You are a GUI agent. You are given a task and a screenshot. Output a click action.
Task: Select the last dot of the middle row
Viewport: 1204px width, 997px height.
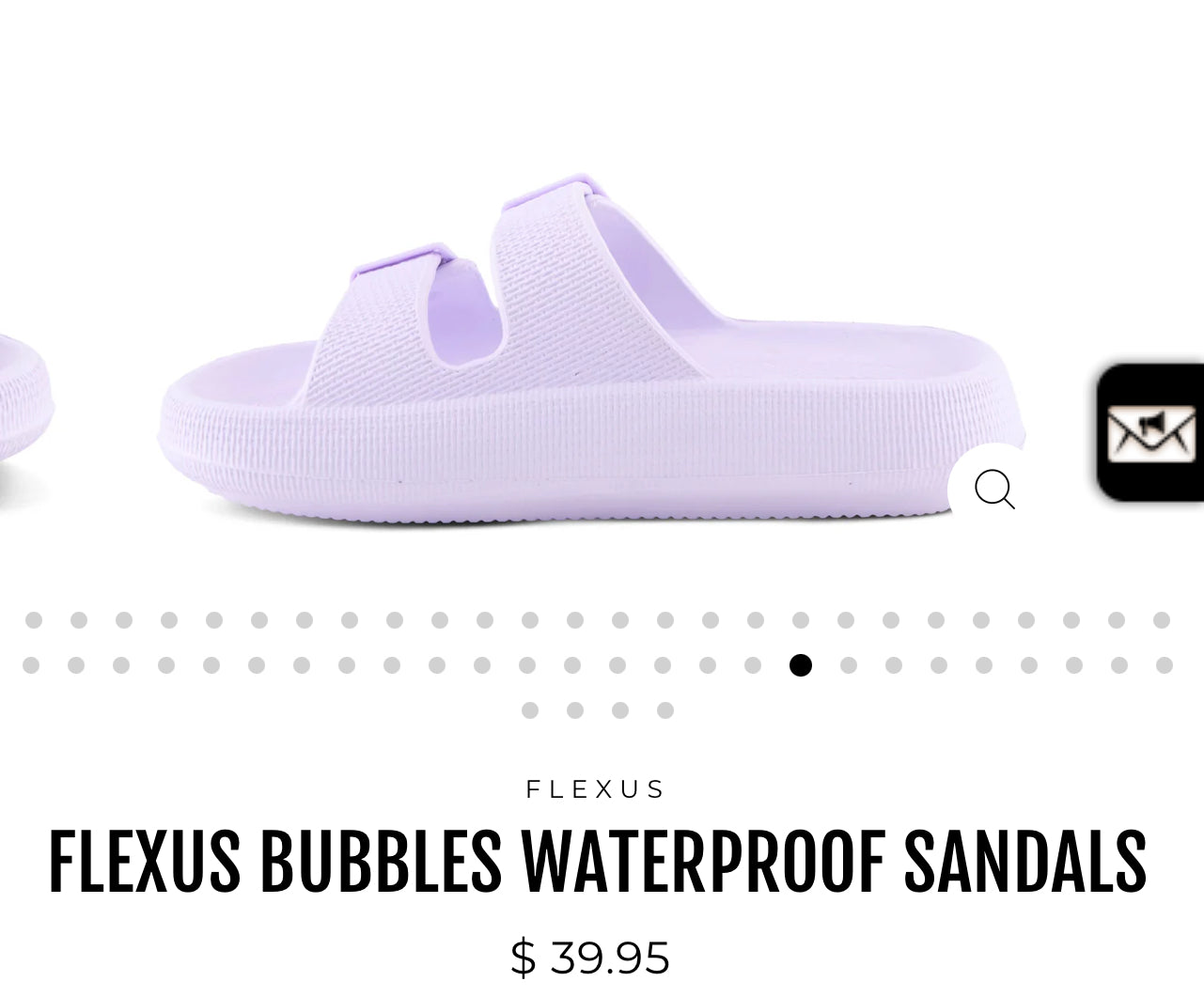coord(1165,665)
